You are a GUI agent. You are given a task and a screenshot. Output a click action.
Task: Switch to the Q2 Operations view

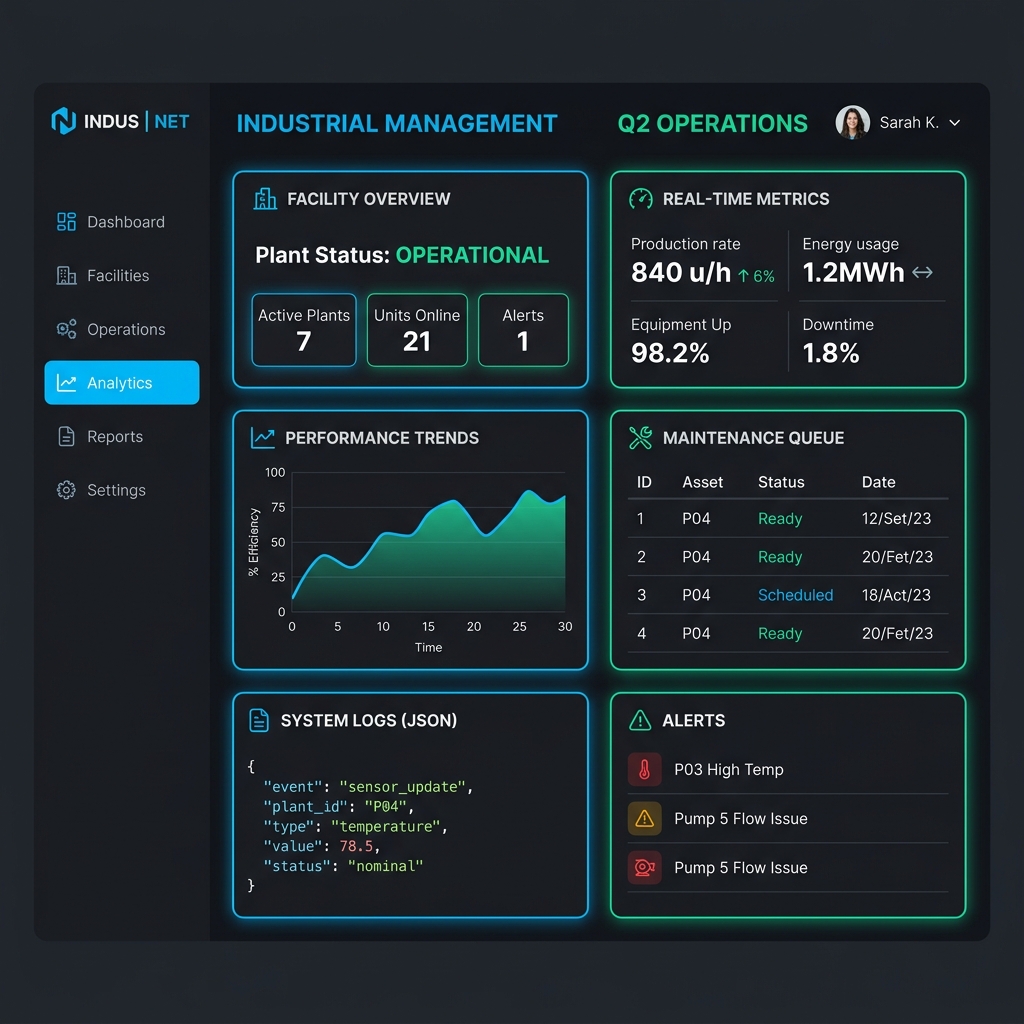(x=712, y=123)
